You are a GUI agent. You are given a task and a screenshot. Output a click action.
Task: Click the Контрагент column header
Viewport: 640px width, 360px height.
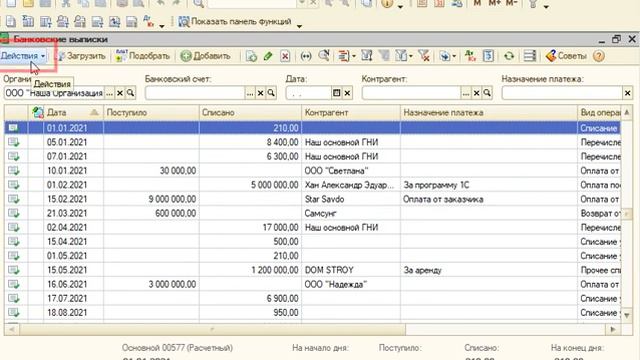point(351,112)
